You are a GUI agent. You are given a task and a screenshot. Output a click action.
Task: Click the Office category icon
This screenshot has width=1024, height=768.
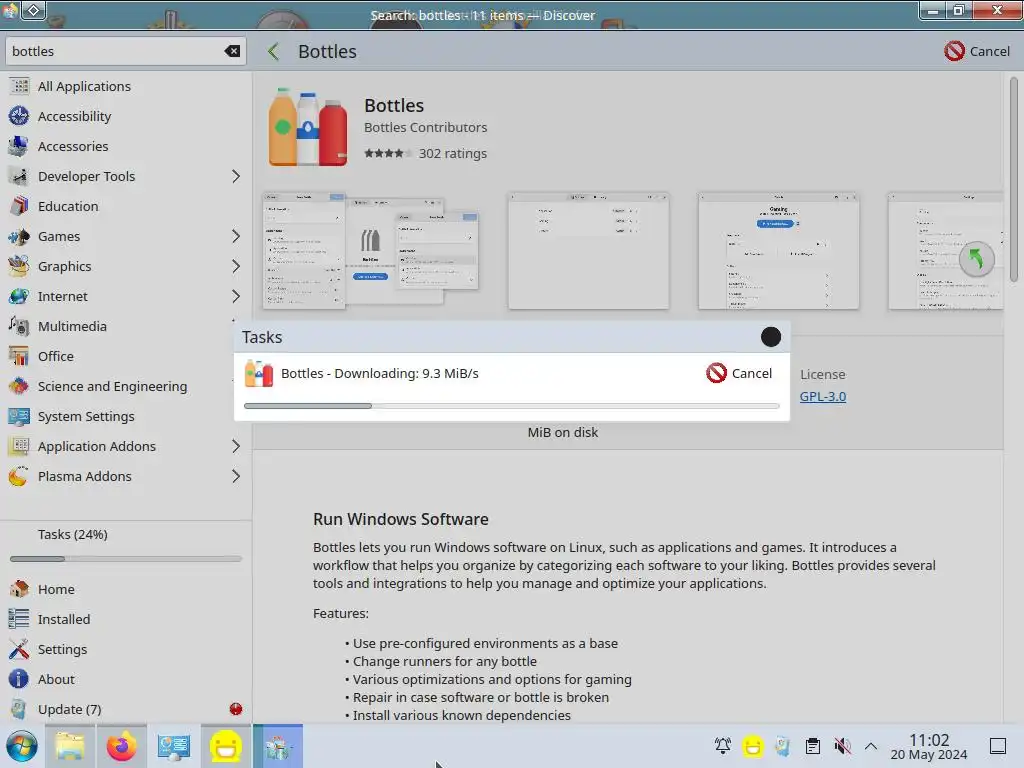(19, 357)
